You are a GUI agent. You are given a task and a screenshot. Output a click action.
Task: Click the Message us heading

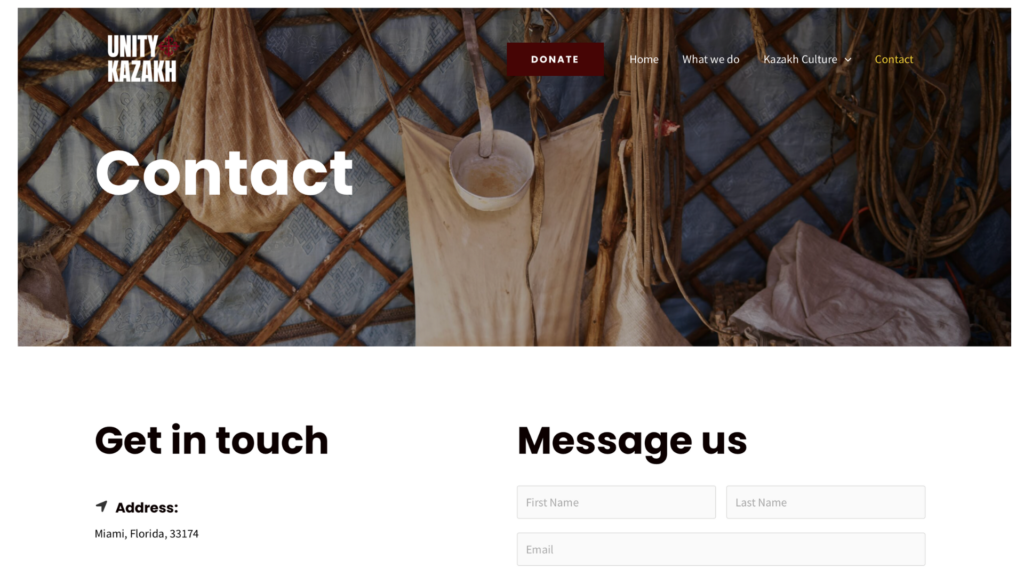pos(632,441)
